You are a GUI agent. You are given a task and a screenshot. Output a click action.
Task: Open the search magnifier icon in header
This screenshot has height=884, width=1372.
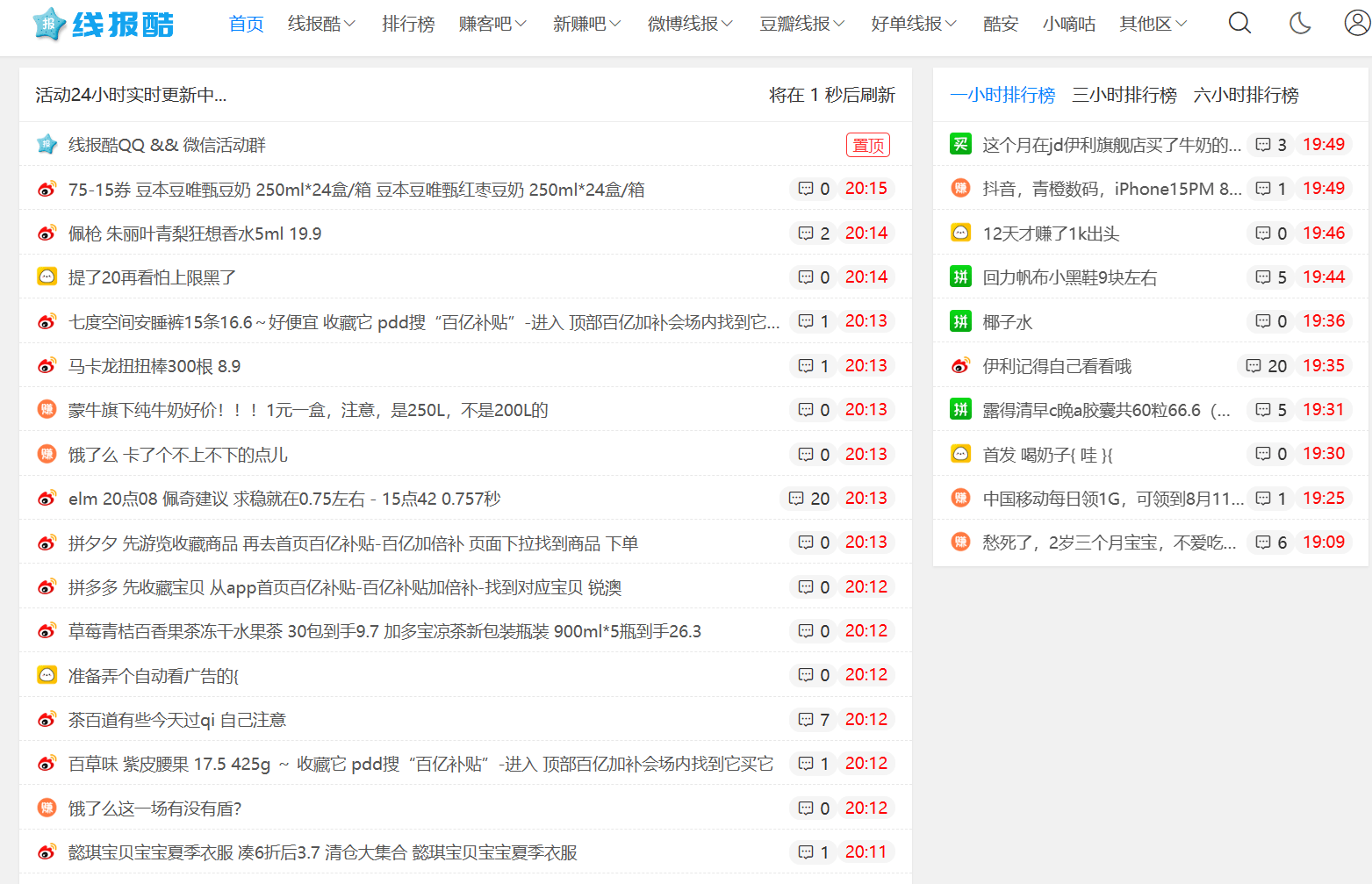(1239, 23)
